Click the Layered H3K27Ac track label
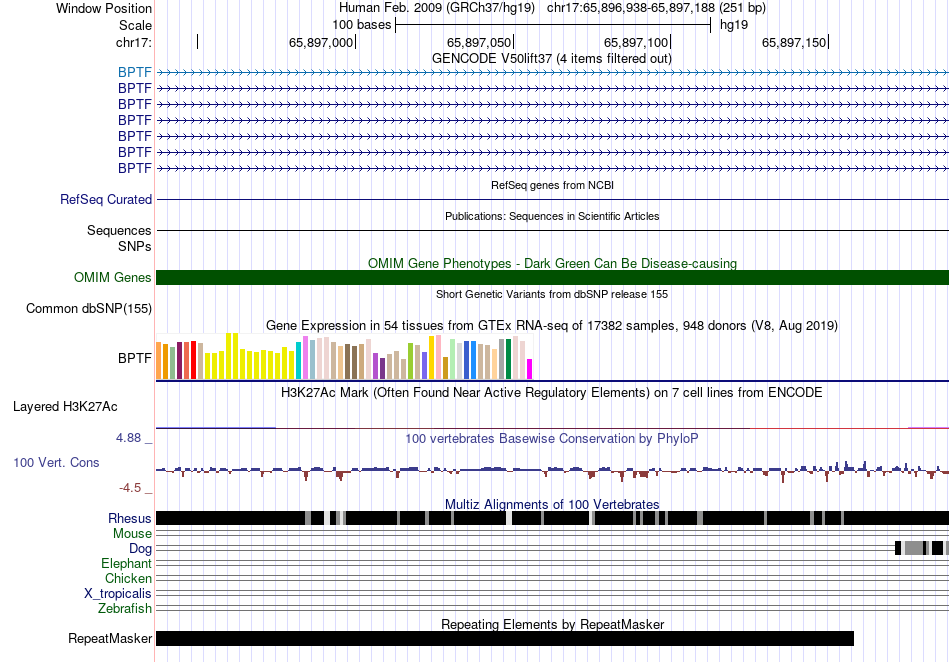Screen dimensions: 950x662 coord(65,406)
